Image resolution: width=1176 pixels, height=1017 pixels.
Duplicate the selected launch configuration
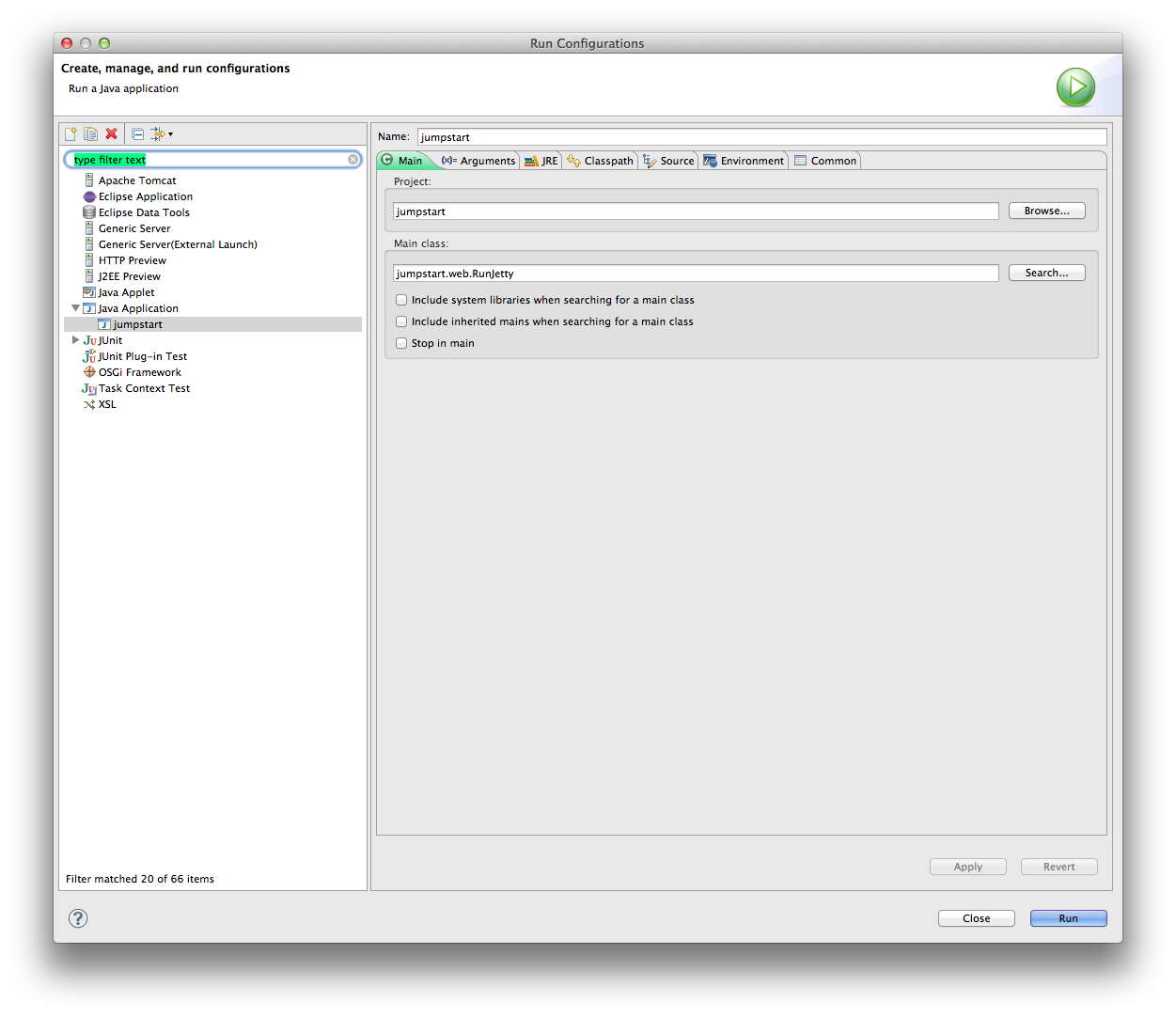tap(90, 134)
